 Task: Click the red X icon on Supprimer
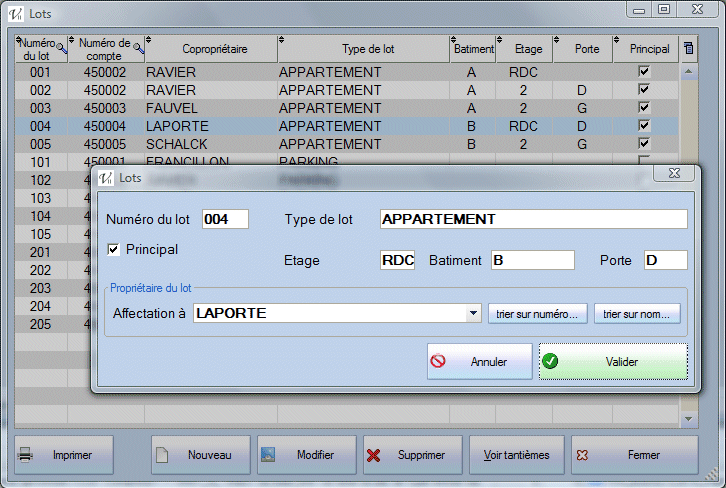[374, 455]
